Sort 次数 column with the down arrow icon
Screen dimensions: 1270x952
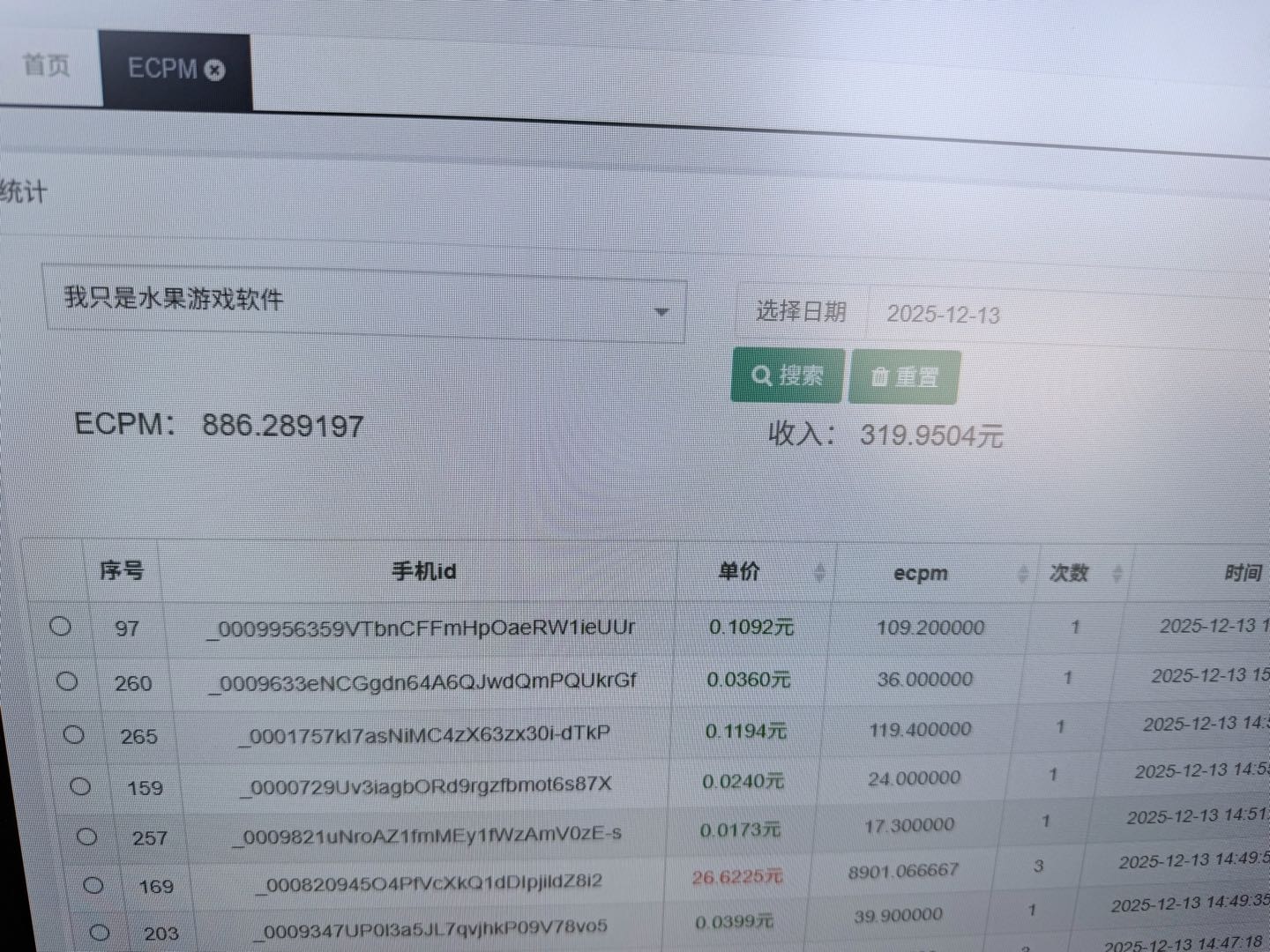[x=1117, y=580]
